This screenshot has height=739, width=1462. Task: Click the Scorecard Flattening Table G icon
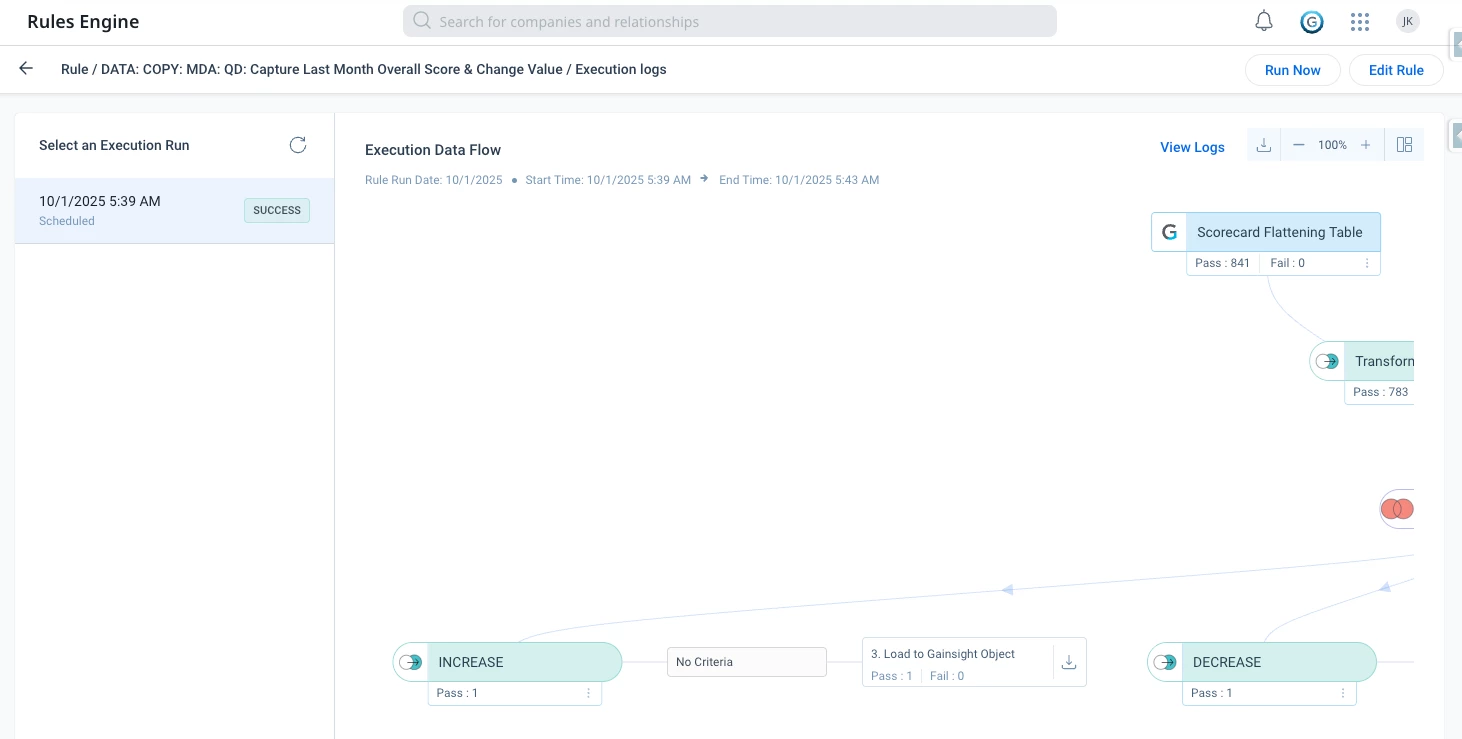click(x=1169, y=232)
